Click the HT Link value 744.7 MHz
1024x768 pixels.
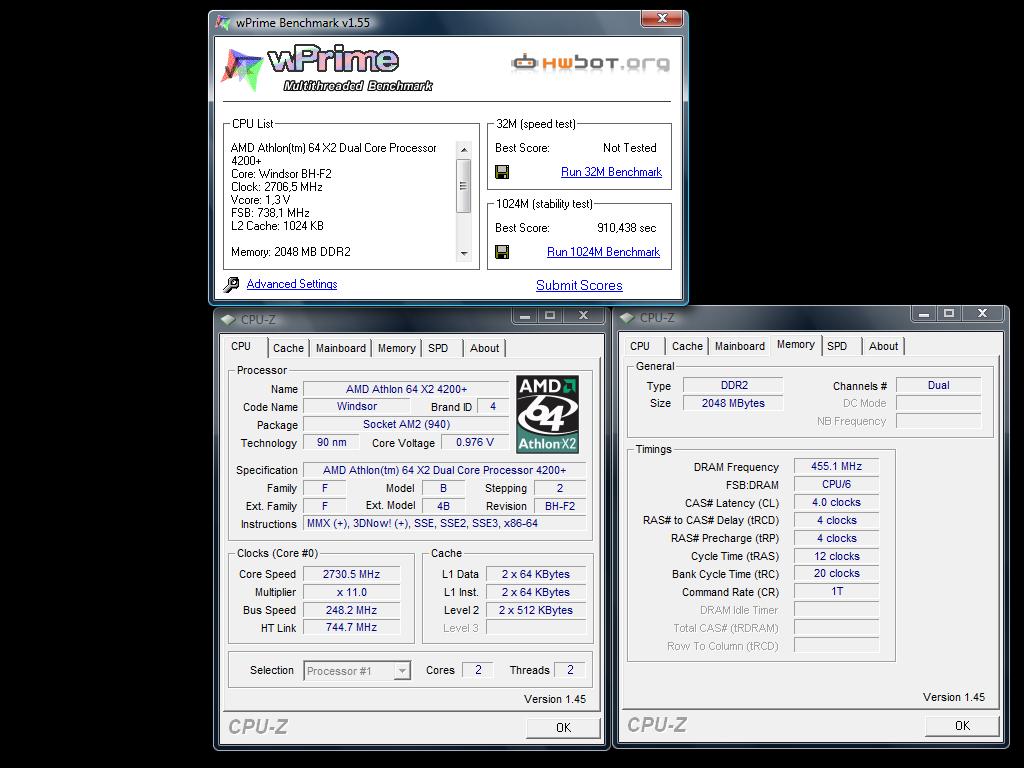351,627
